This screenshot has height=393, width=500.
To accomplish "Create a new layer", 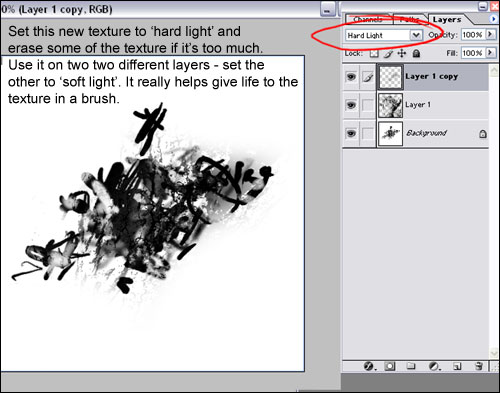I will [x=457, y=366].
